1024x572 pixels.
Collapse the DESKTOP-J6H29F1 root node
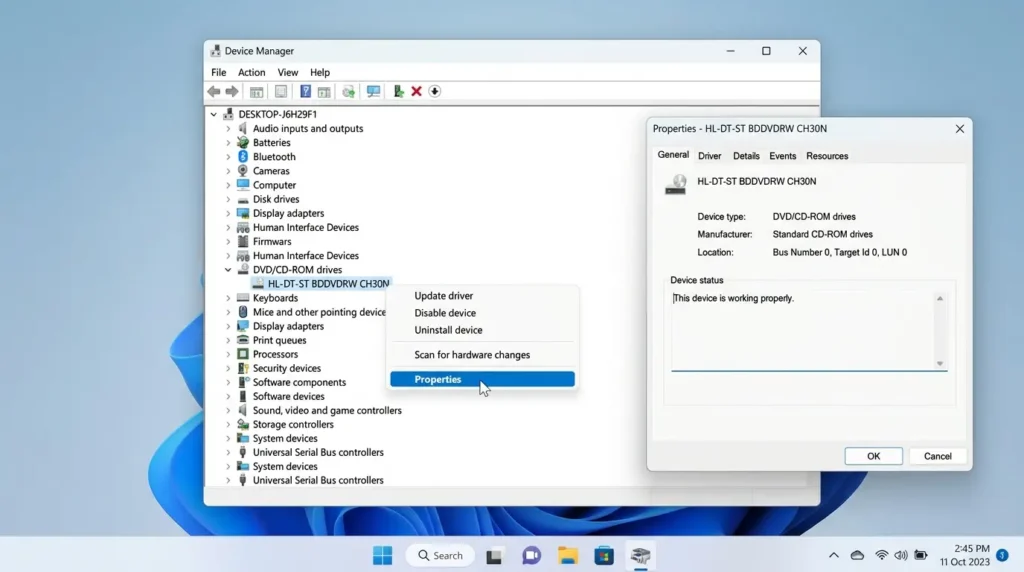click(214, 114)
